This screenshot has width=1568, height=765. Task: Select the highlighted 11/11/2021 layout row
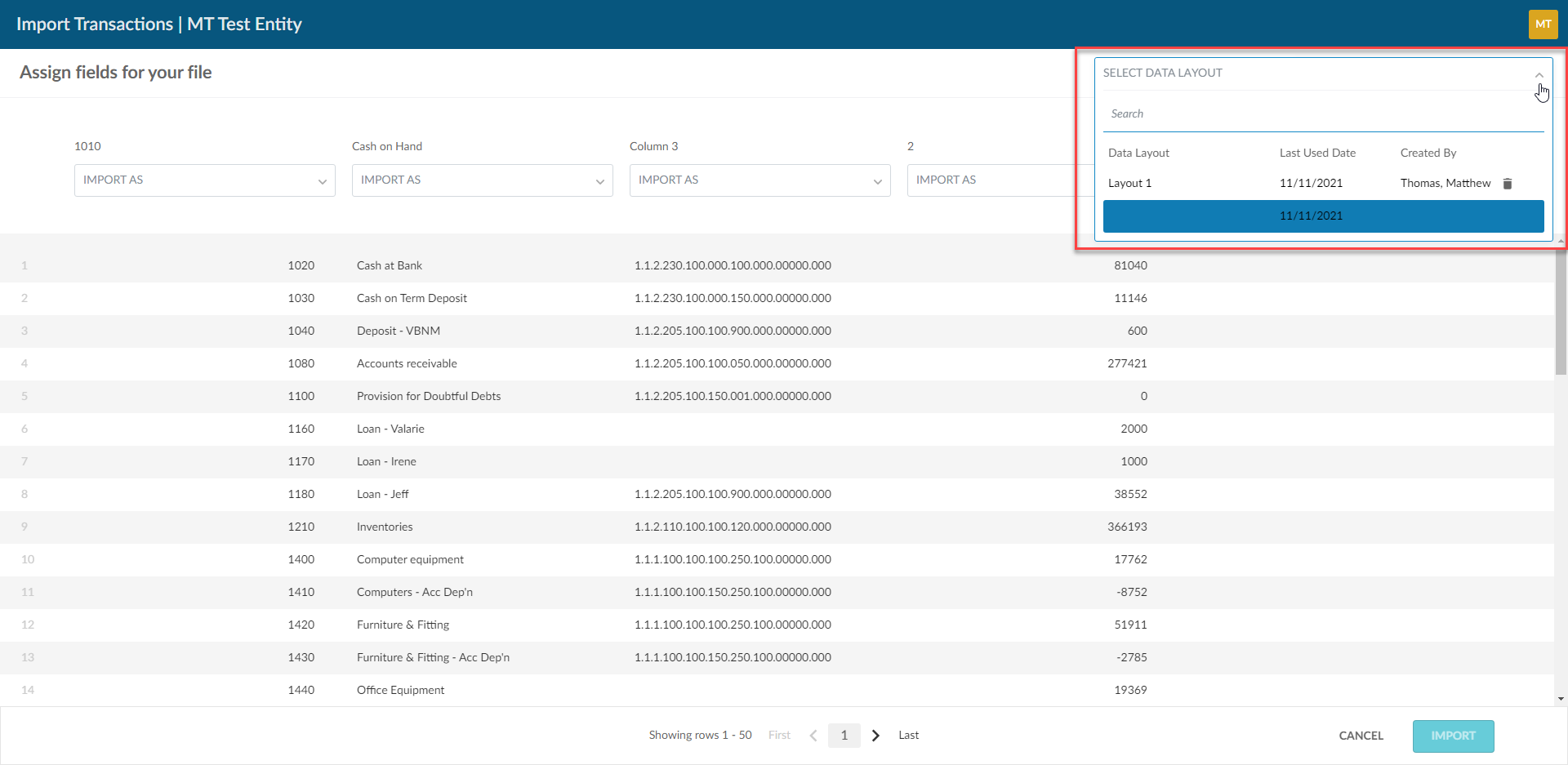pos(1323,216)
